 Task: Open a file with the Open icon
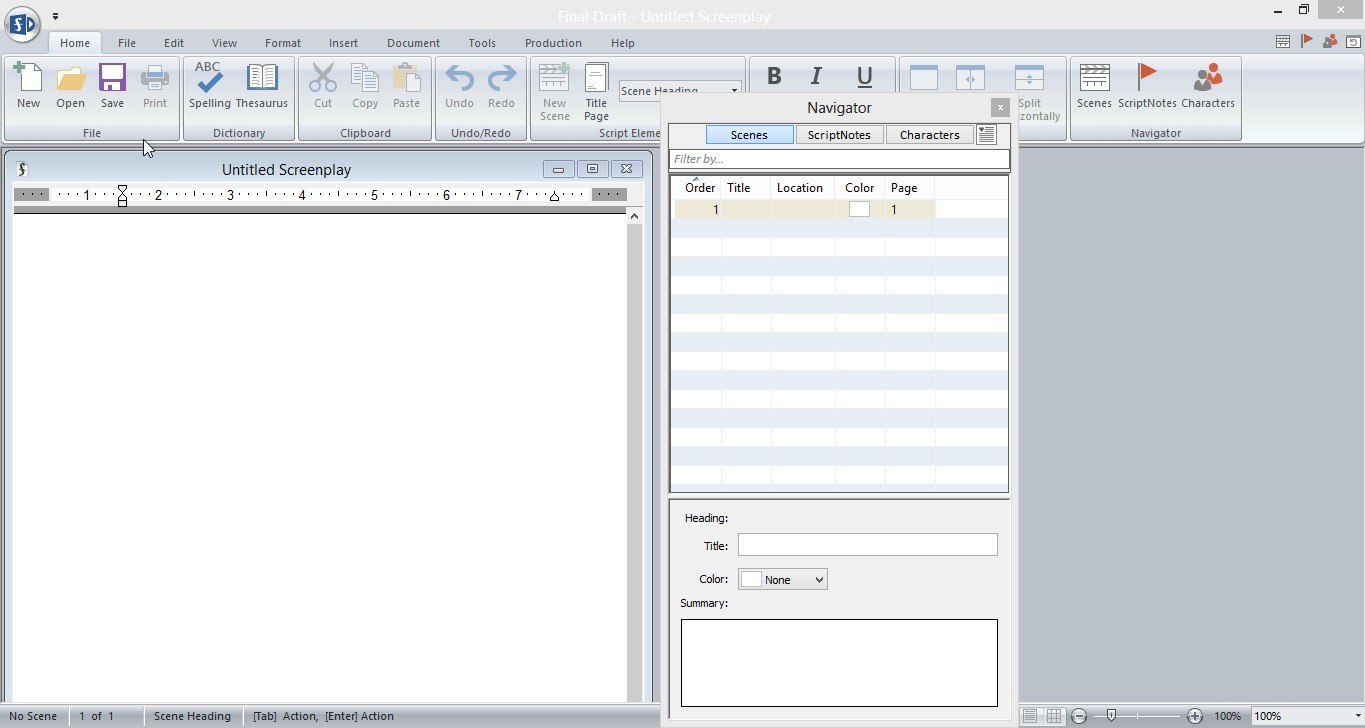[70, 86]
